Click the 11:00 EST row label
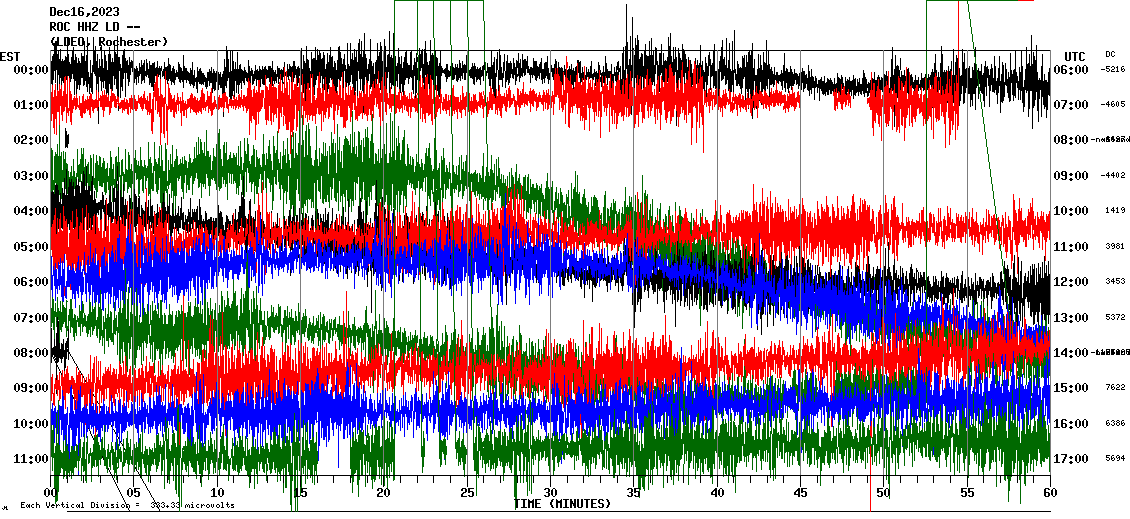 31,459
